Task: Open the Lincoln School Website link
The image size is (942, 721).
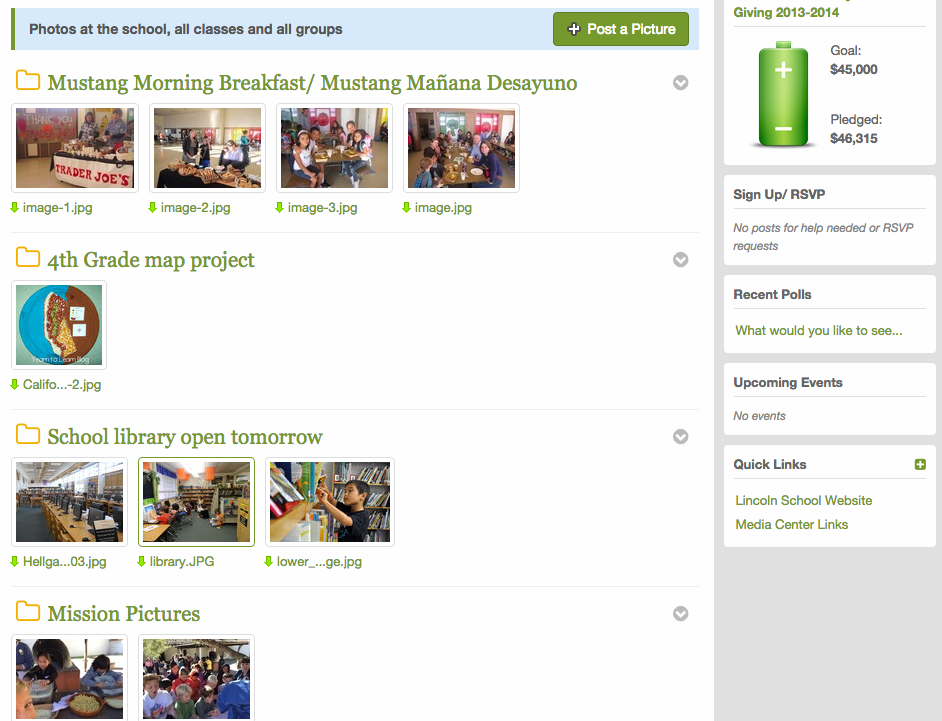Action: pyautogui.click(x=803, y=500)
